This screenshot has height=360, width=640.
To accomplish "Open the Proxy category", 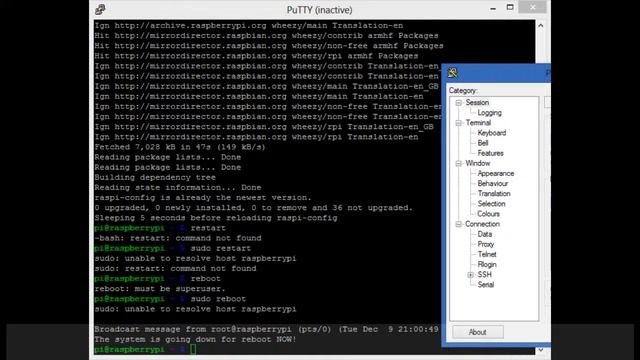I will pyautogui.click(x=486, y=244).
